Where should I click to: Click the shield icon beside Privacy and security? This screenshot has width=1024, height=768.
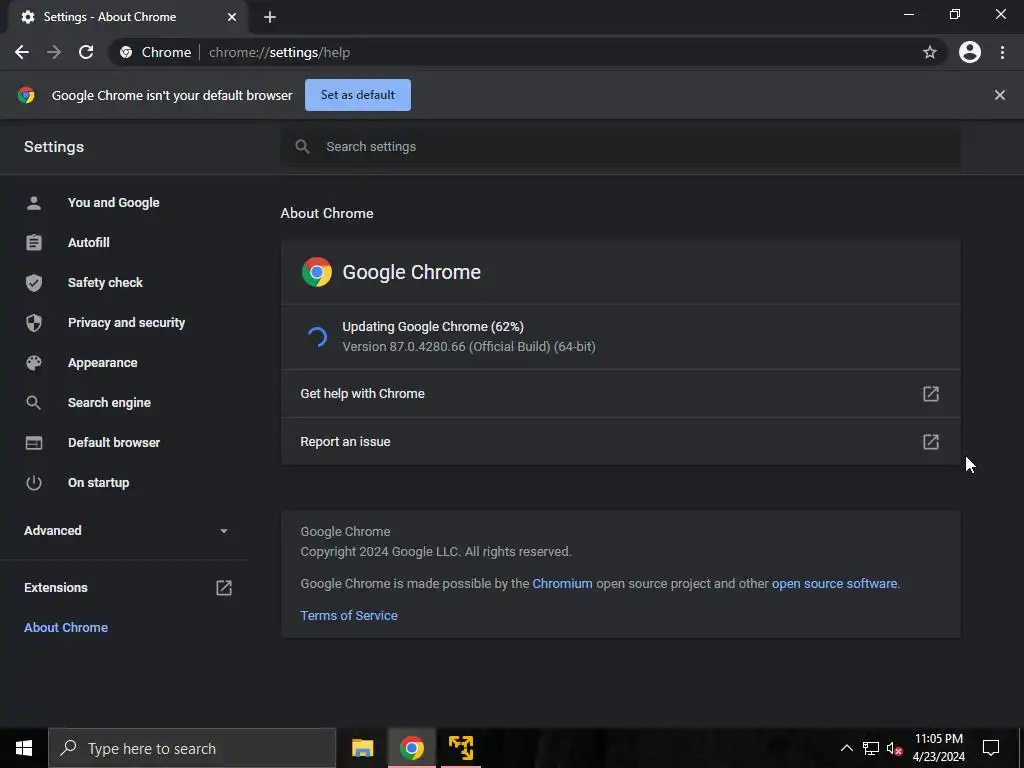34,323
